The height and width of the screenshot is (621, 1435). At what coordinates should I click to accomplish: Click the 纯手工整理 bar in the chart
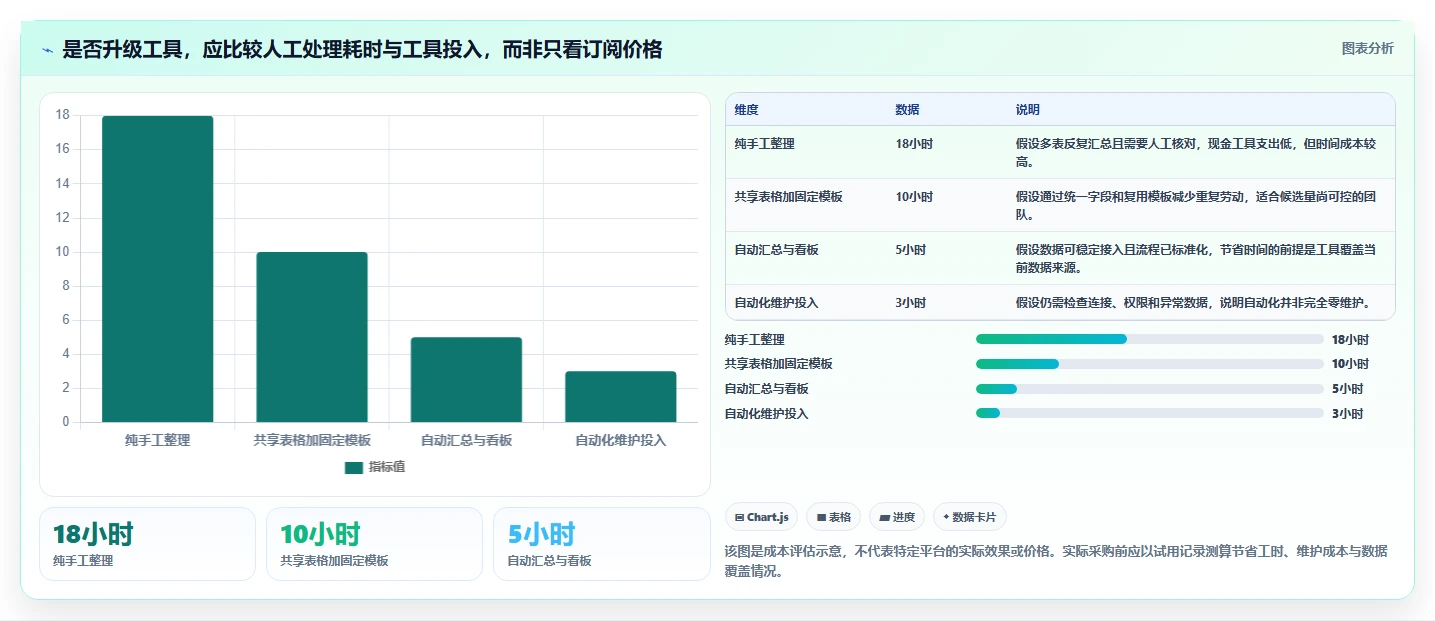pos(157,269)
